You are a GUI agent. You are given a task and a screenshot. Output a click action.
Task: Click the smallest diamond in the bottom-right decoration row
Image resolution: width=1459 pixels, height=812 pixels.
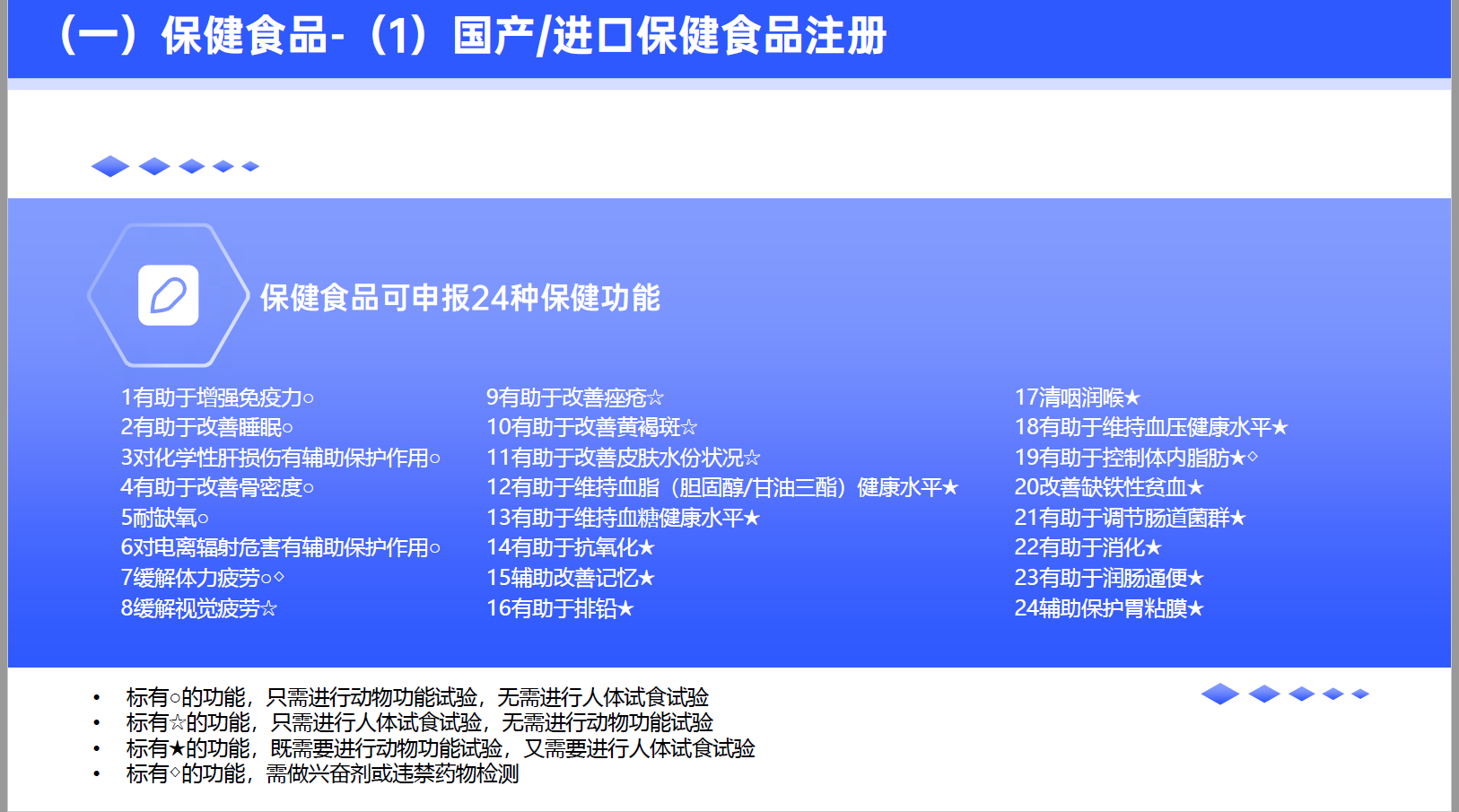coord(1360,694)
